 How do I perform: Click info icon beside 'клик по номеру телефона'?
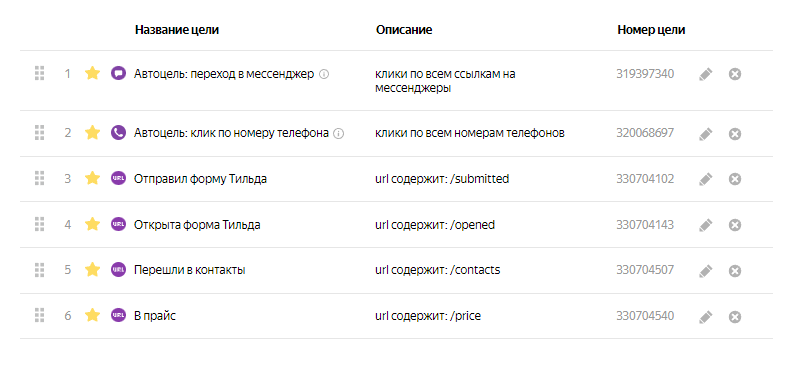[338, 133]
